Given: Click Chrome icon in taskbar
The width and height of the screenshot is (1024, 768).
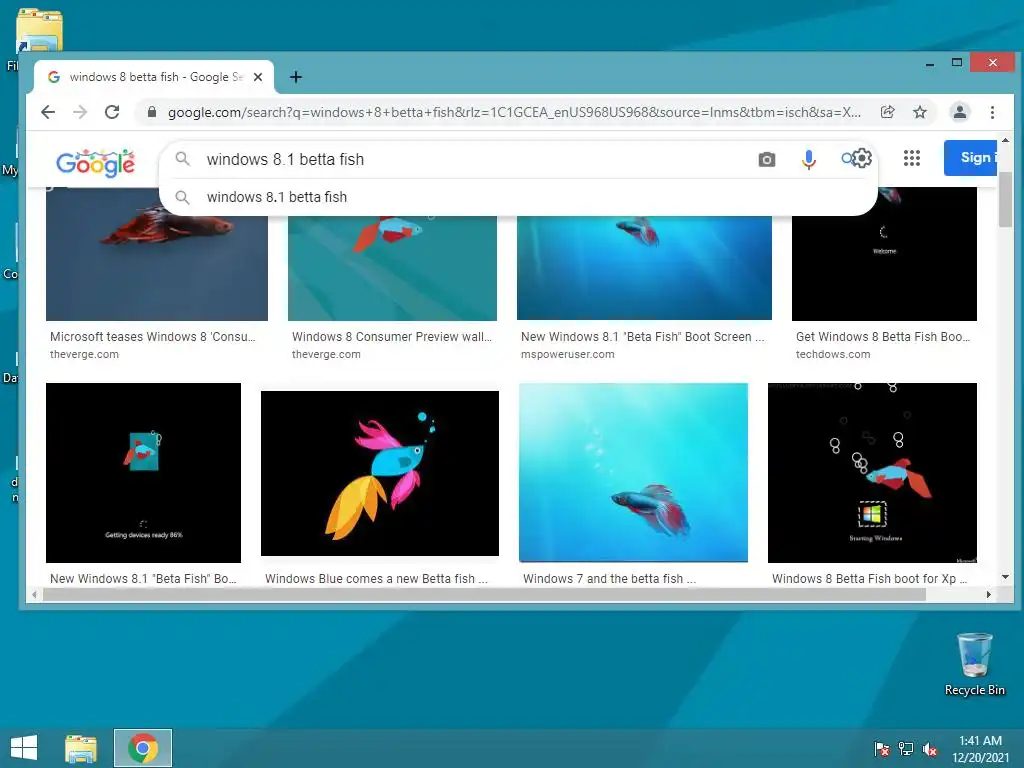Looking at the screenshot, I should (143, 748).
